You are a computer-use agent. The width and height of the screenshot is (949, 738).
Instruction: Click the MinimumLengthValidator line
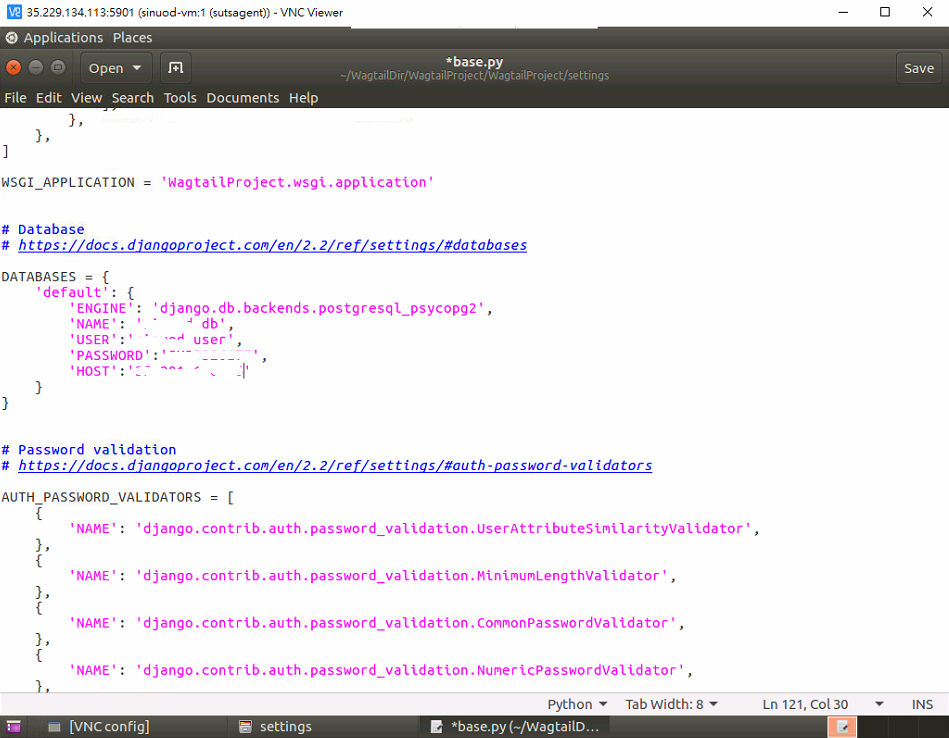tap(372, 576)
